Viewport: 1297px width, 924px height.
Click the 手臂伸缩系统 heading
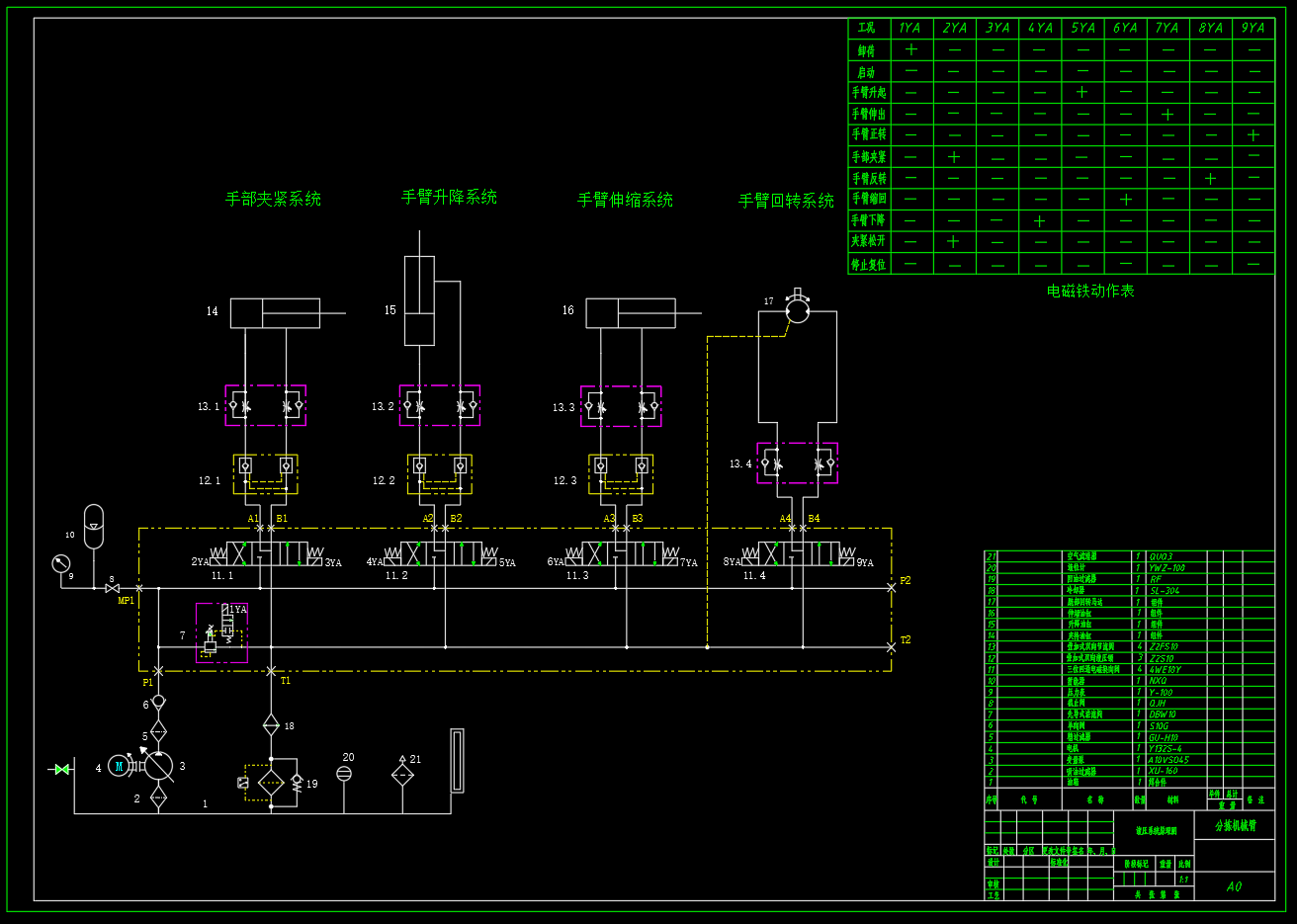625,200
